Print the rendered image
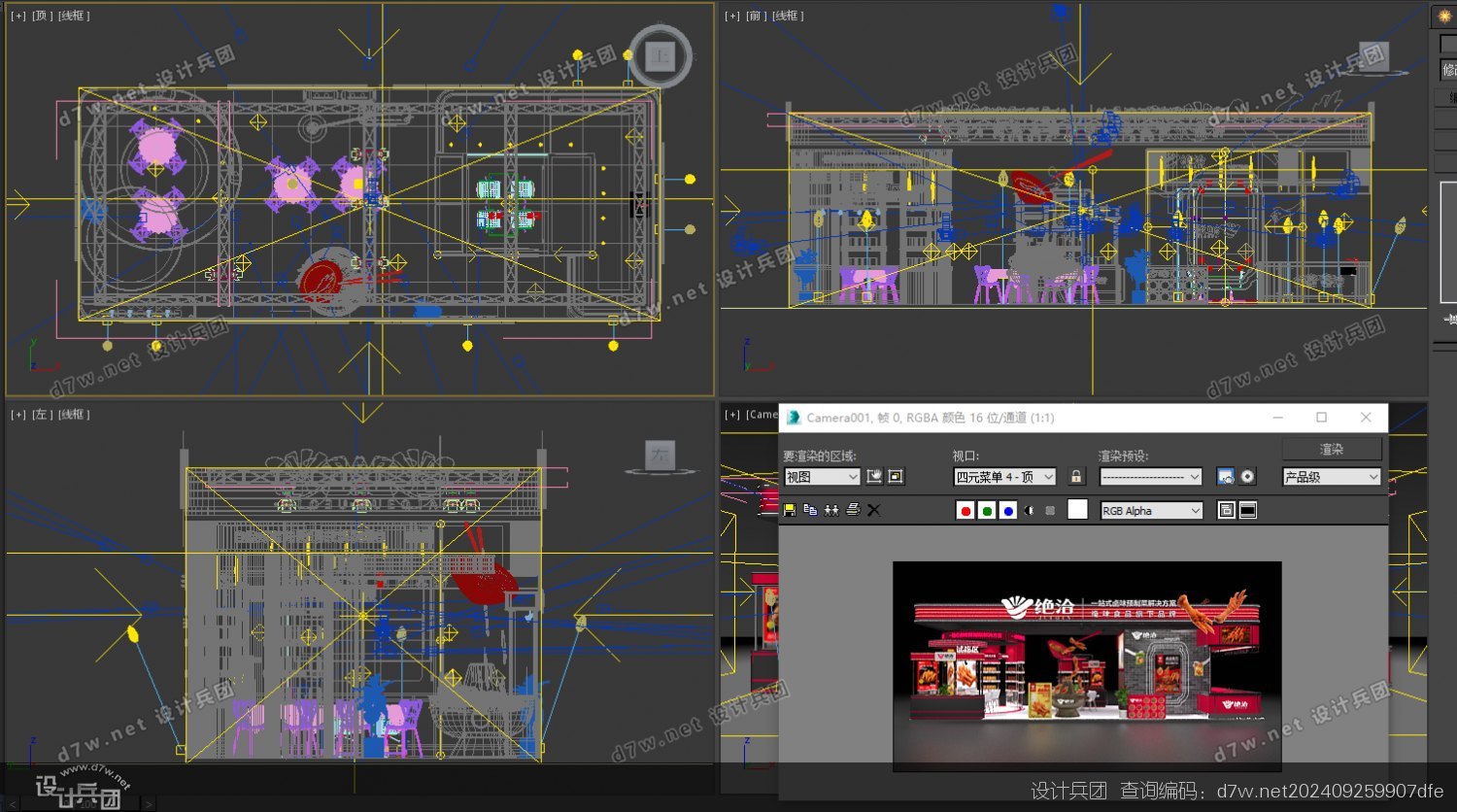 (853, 510)
